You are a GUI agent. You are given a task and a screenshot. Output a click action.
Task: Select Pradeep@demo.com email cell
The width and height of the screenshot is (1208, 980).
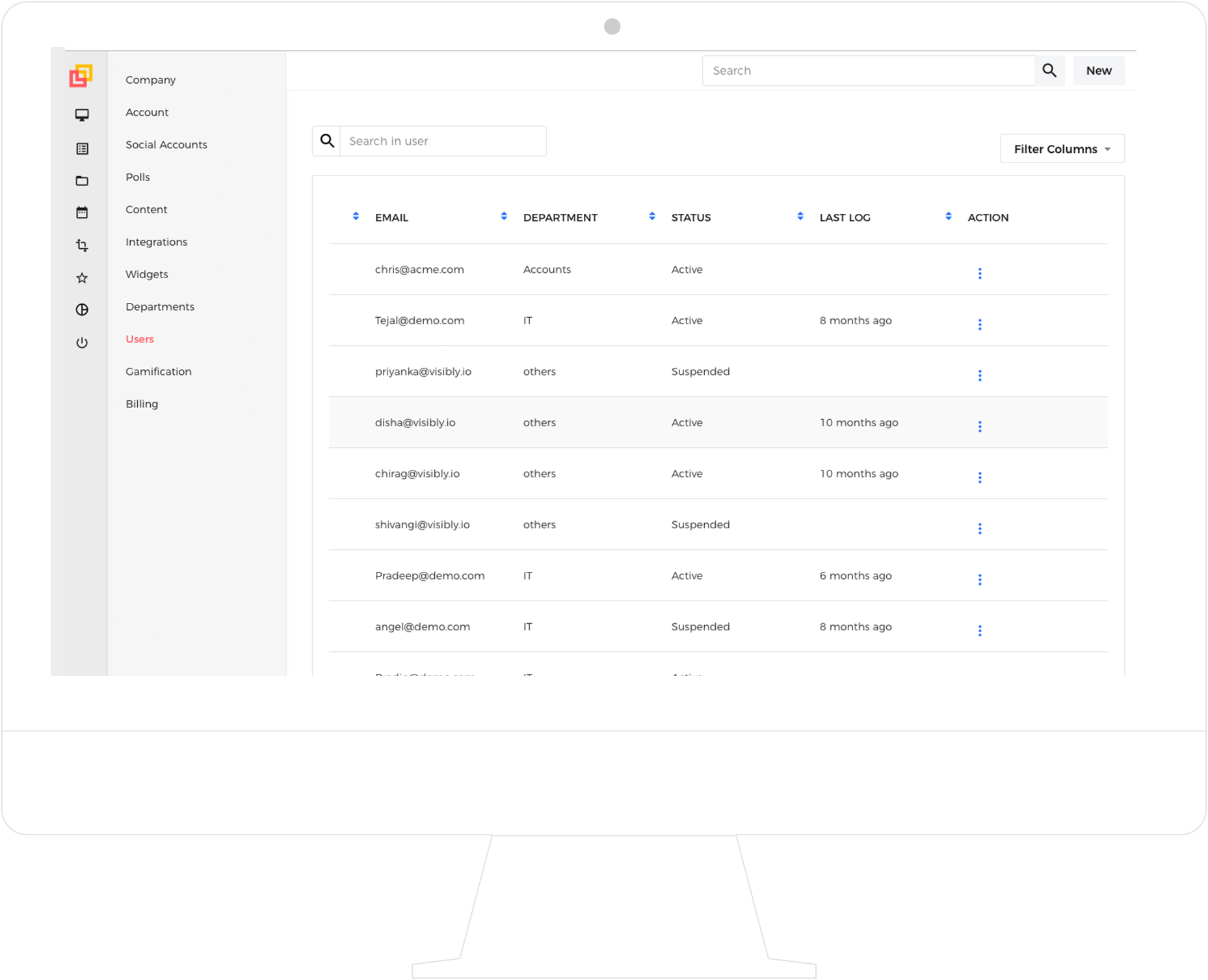(x=430, y=576)
